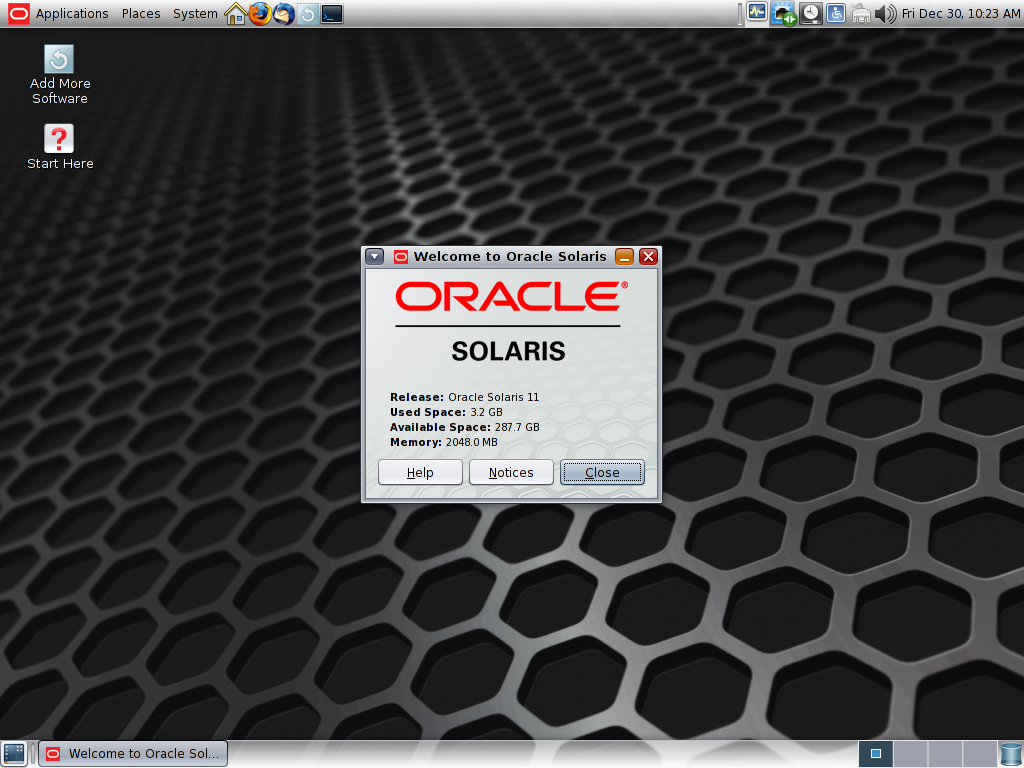The height and width of the screenshot is (768, 1024).
Task: Click the Notices button
Action: [511, 472]
